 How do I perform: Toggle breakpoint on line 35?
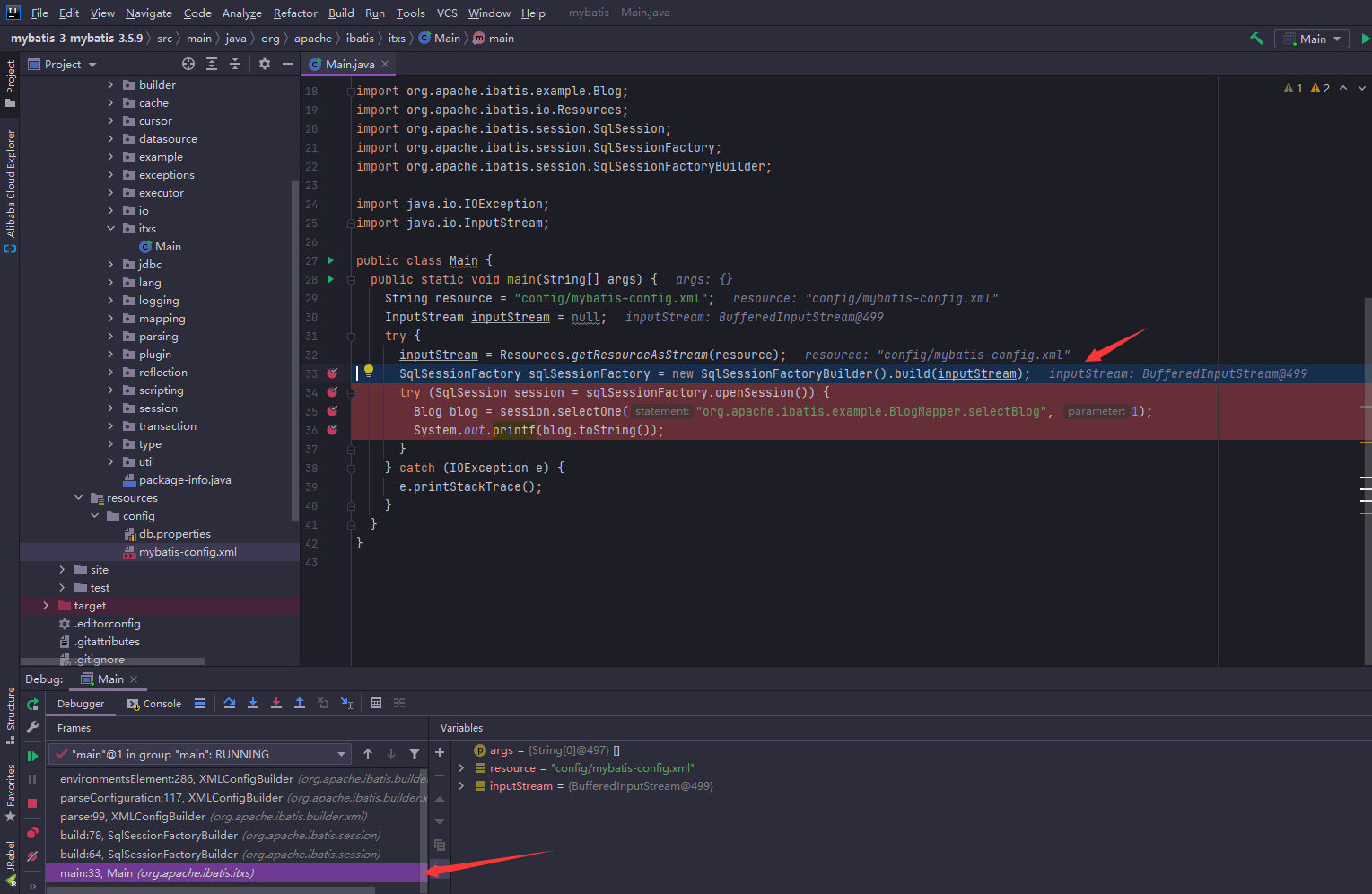(333, 411)
